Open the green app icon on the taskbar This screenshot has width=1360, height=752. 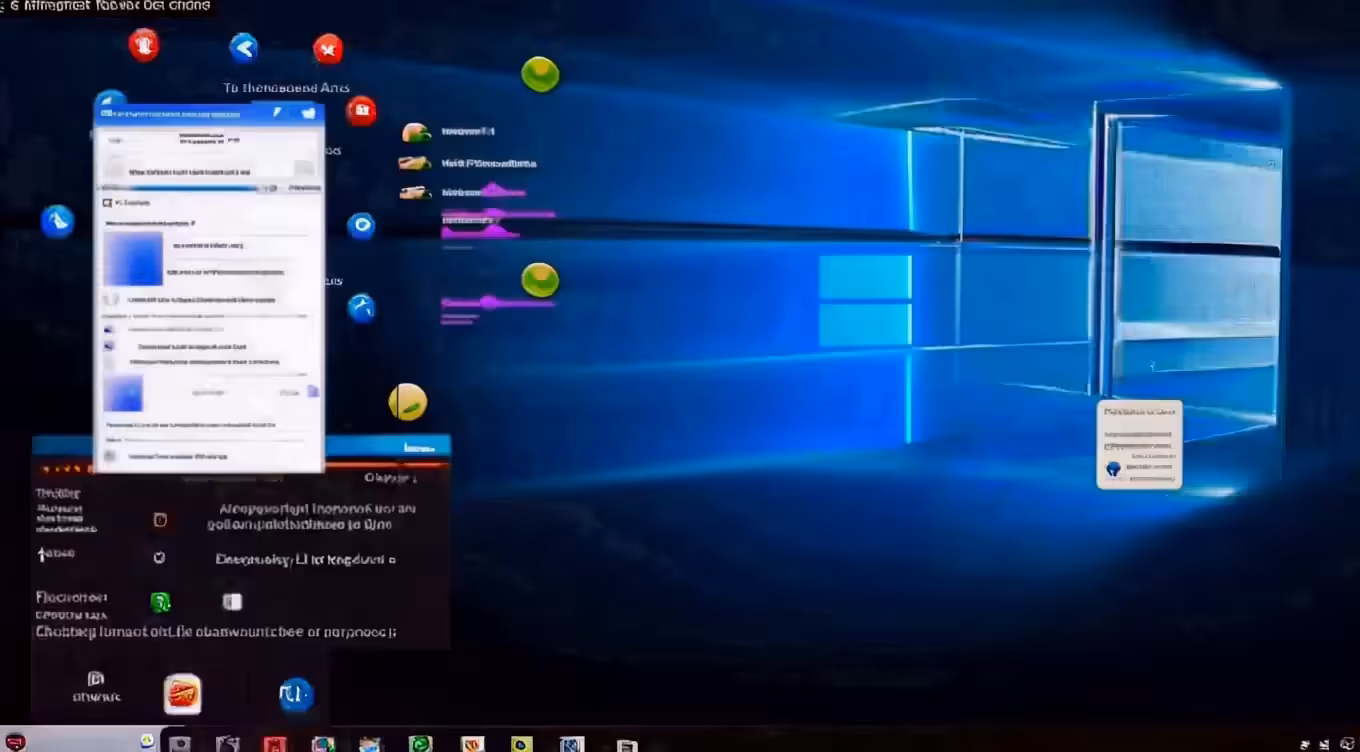[421, 744]
